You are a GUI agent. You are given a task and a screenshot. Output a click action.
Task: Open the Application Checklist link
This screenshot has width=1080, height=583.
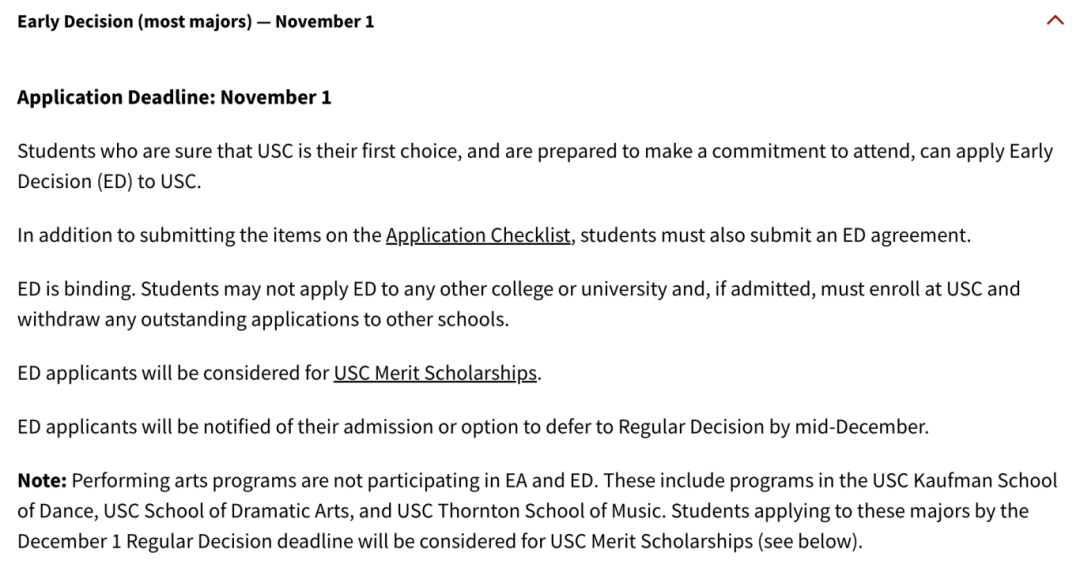click(x=478, y=236)
